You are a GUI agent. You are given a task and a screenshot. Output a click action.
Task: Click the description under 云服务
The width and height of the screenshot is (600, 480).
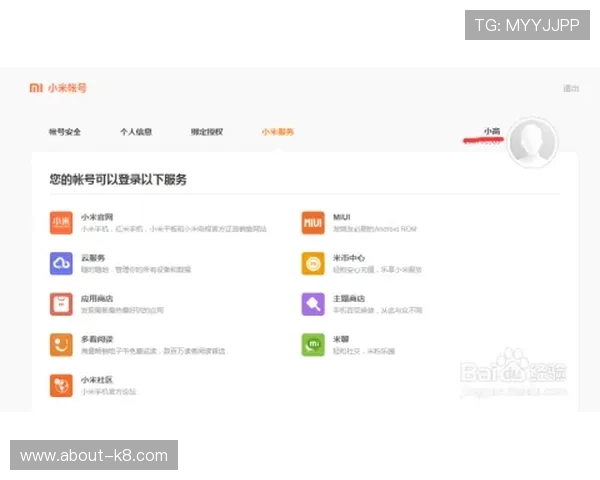click(x=136, y=270)
